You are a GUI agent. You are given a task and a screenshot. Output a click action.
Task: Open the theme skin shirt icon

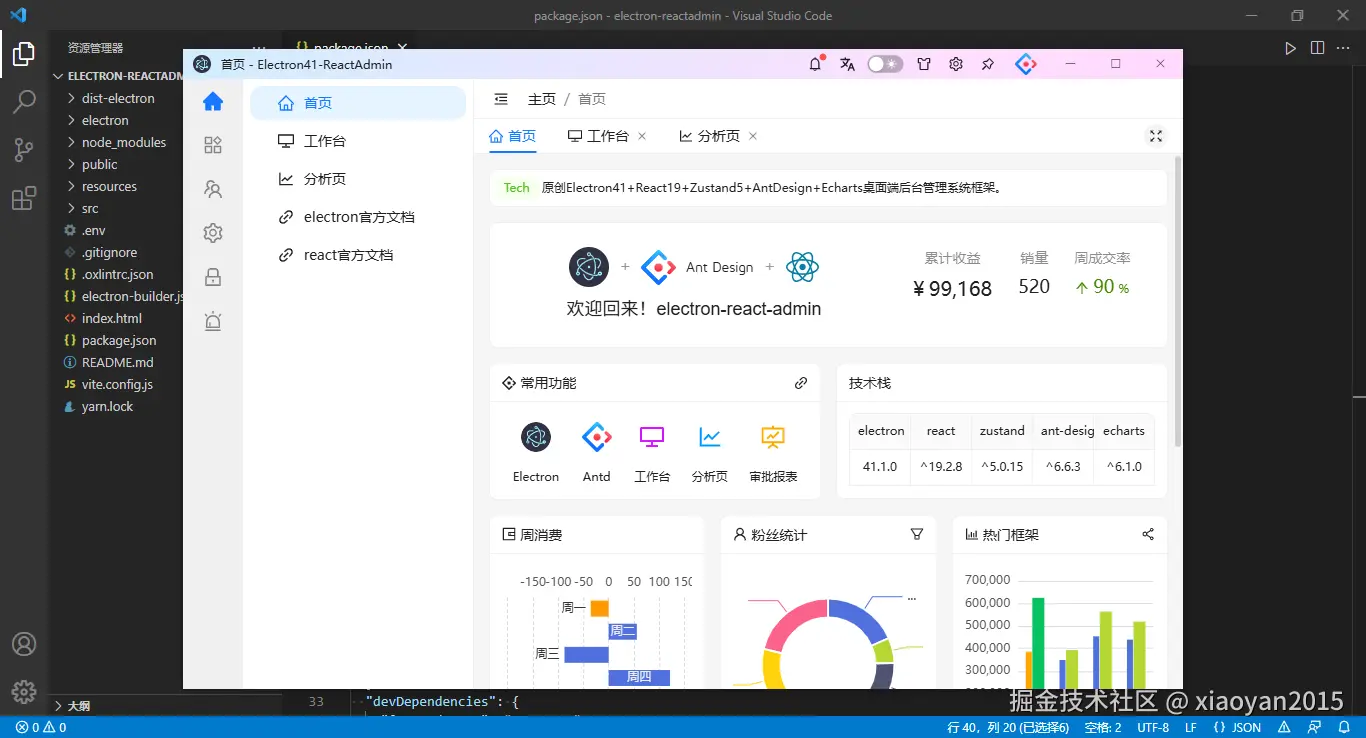tap(924, 64)
